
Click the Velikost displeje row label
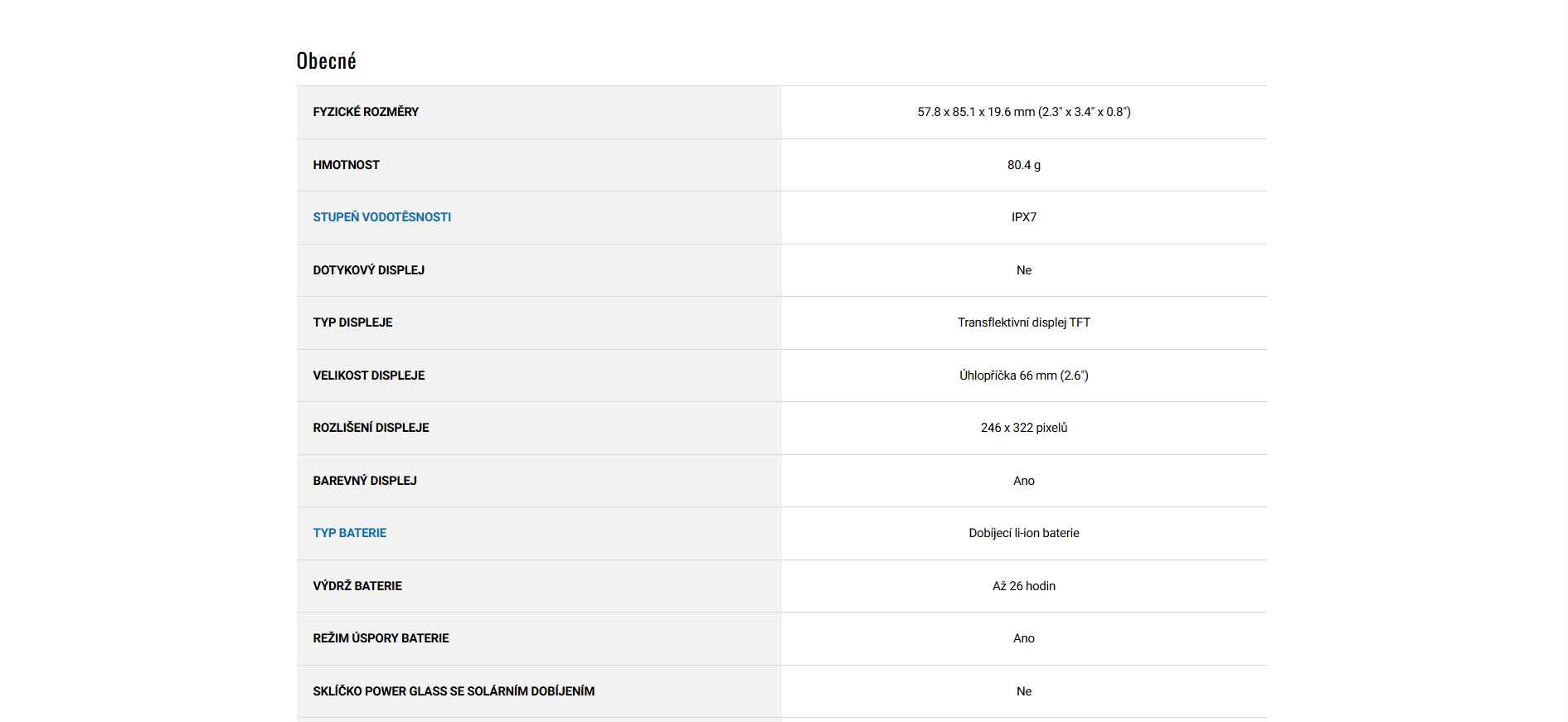368,376
